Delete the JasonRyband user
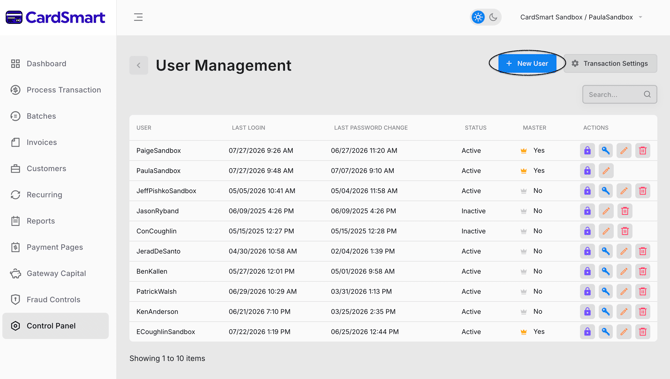Image resolution: width=670 pixels, height=379 pixels. pyautogui.click(x=624, y=211)
